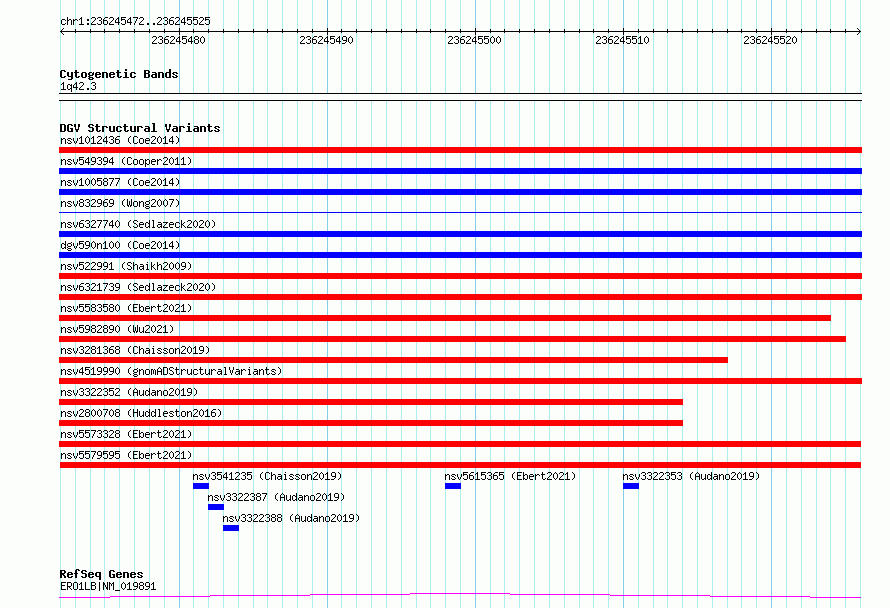Click ruler position 236245480
The height and width of the screenshot is (608, 890).
(178, 40)
